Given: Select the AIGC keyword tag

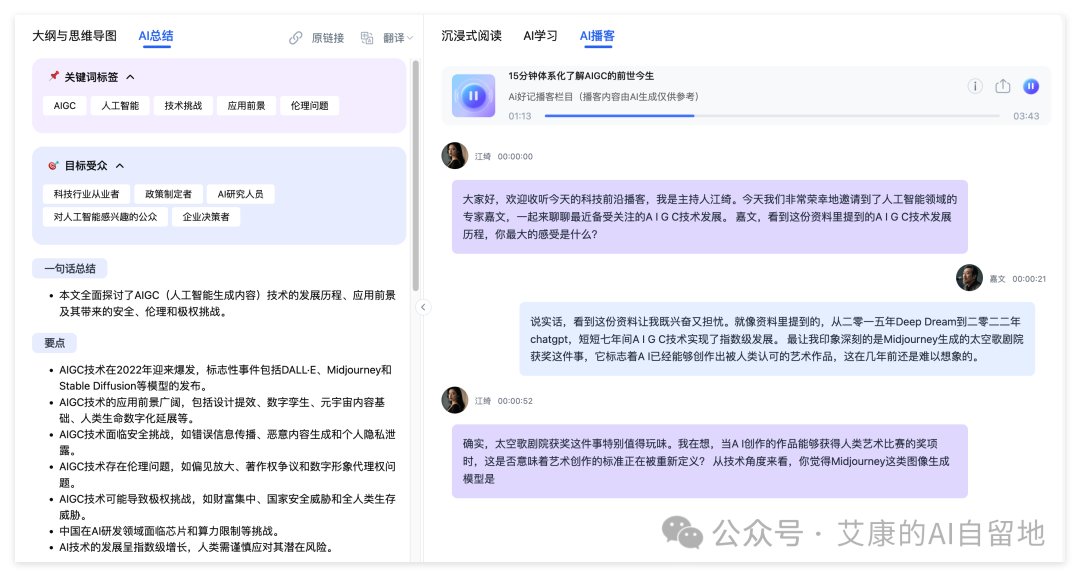Looking at the screenshot, I should [63, 105].
